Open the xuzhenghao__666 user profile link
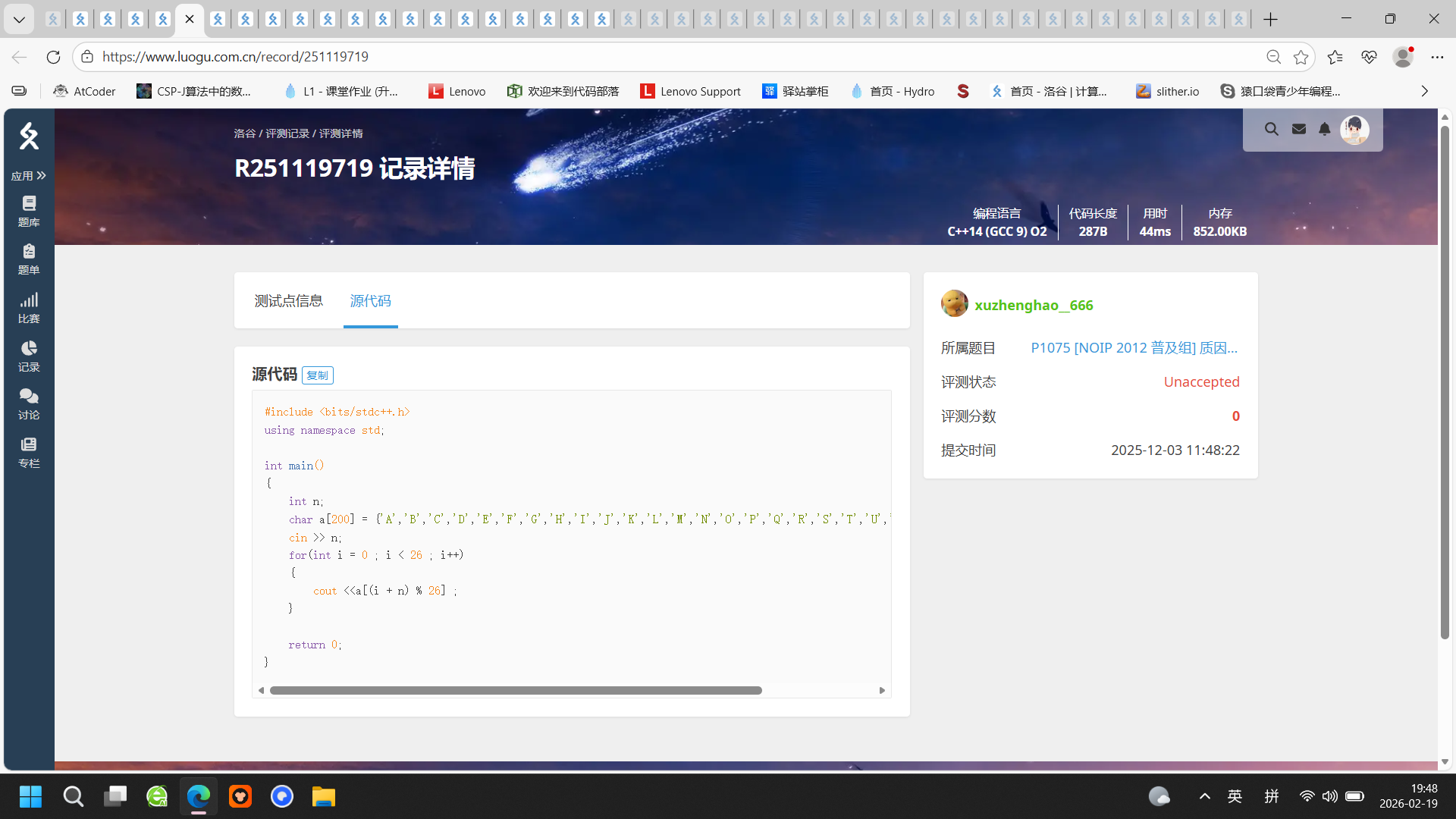This screenshot has width=1456, height=819. tap(1034, 305)
